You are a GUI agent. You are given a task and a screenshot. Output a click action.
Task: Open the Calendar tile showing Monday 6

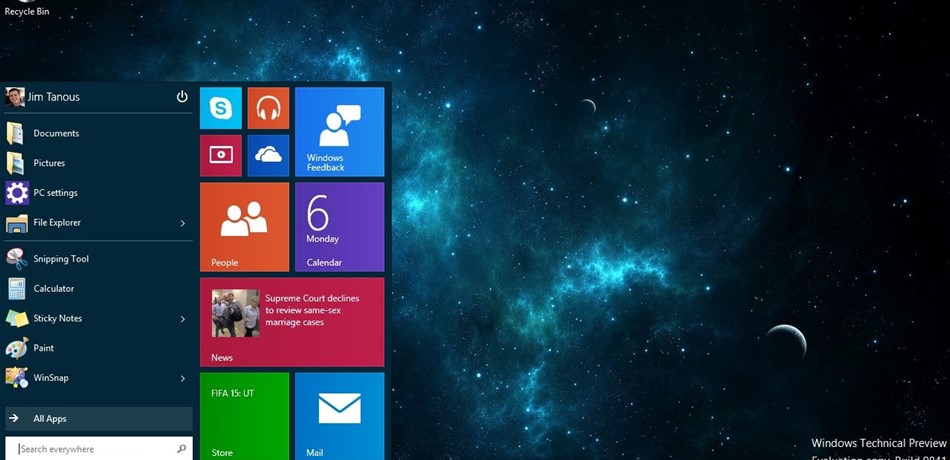pyautogui.click(x=339, y=227)
